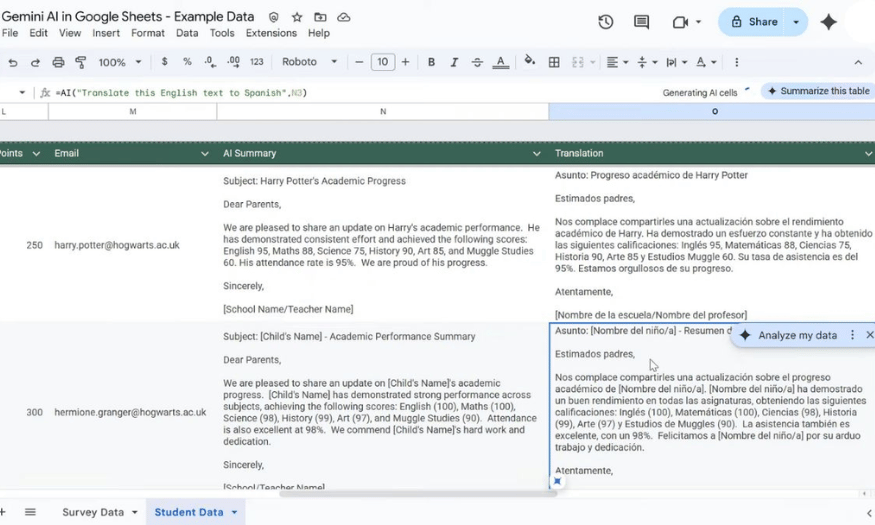Click the move to folder icon
This screenshot has height=525, width=875.
(320, 17)
